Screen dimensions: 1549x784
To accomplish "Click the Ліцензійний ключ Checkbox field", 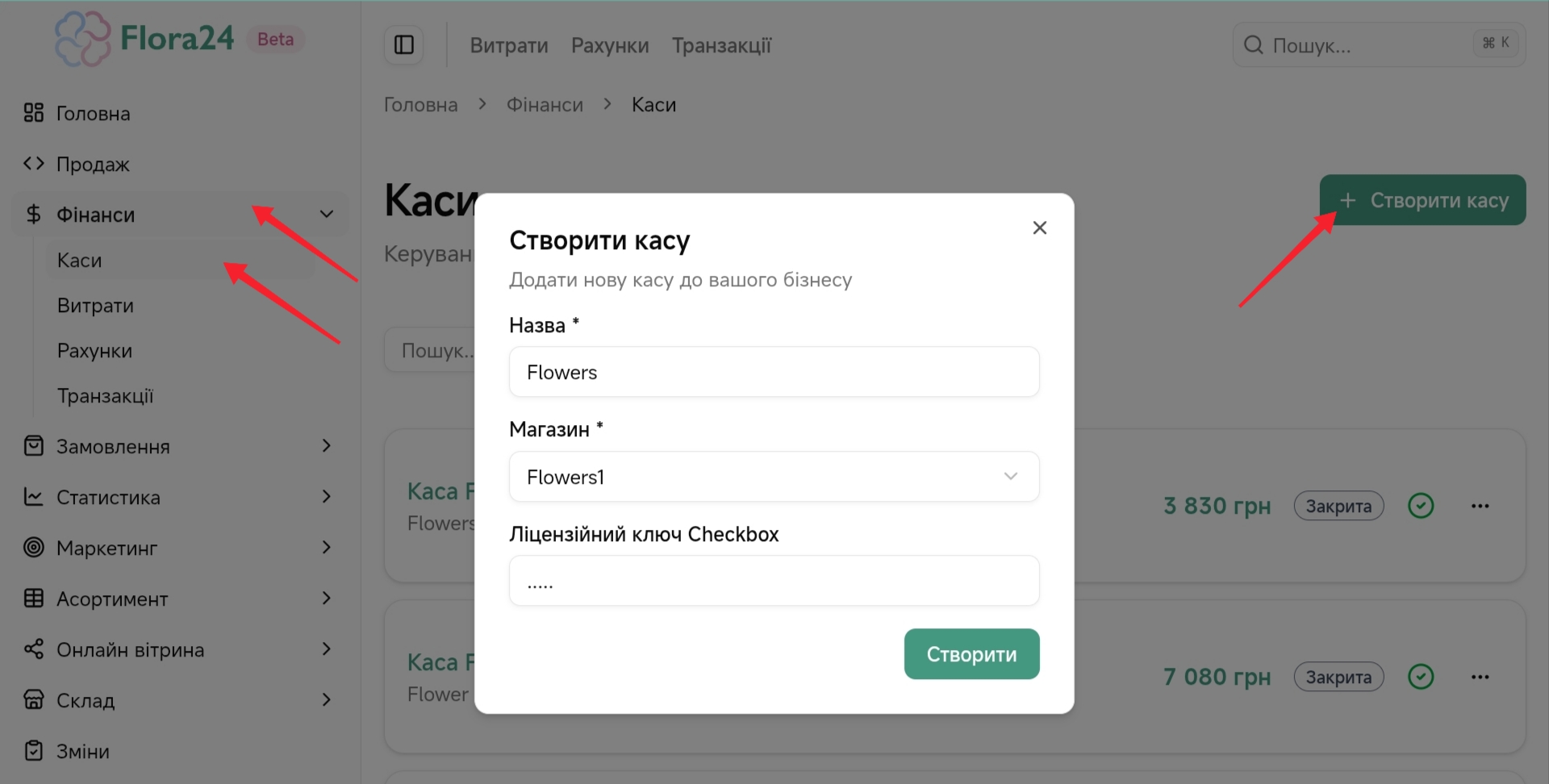I will (774, 581).
